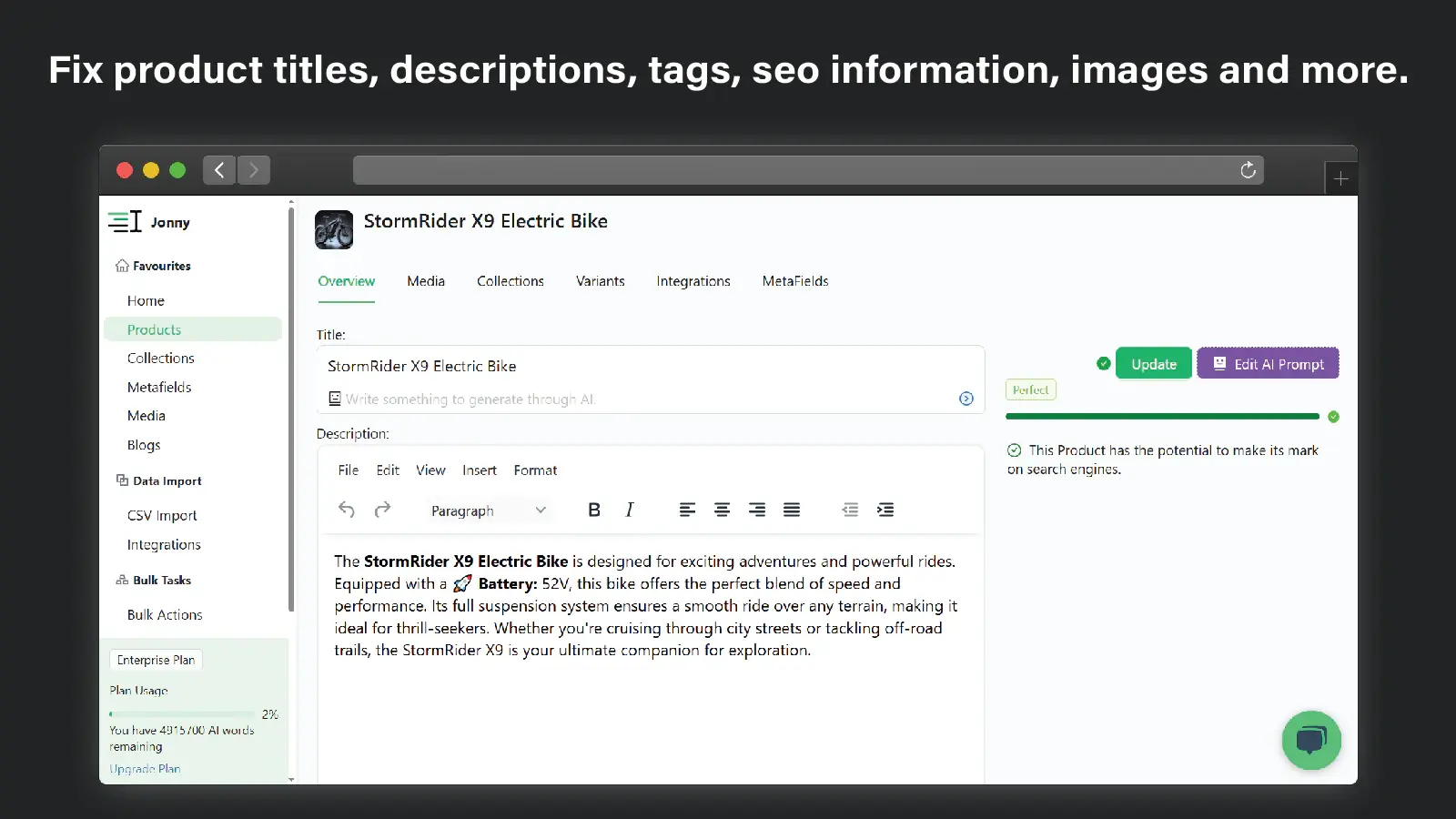Align description text to center
Image resolution: width=1456 pixels, height=819 pixels.
pyautogui.click(x=722, y=510)
